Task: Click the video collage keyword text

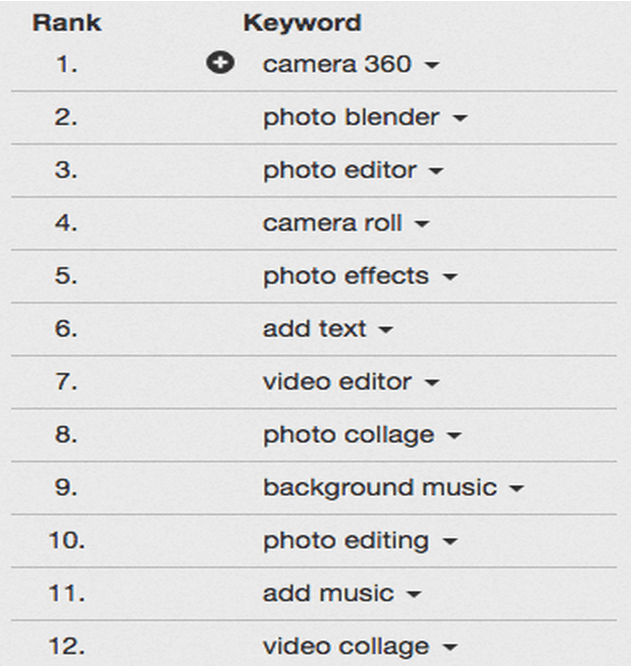Action: pos(346,646)
